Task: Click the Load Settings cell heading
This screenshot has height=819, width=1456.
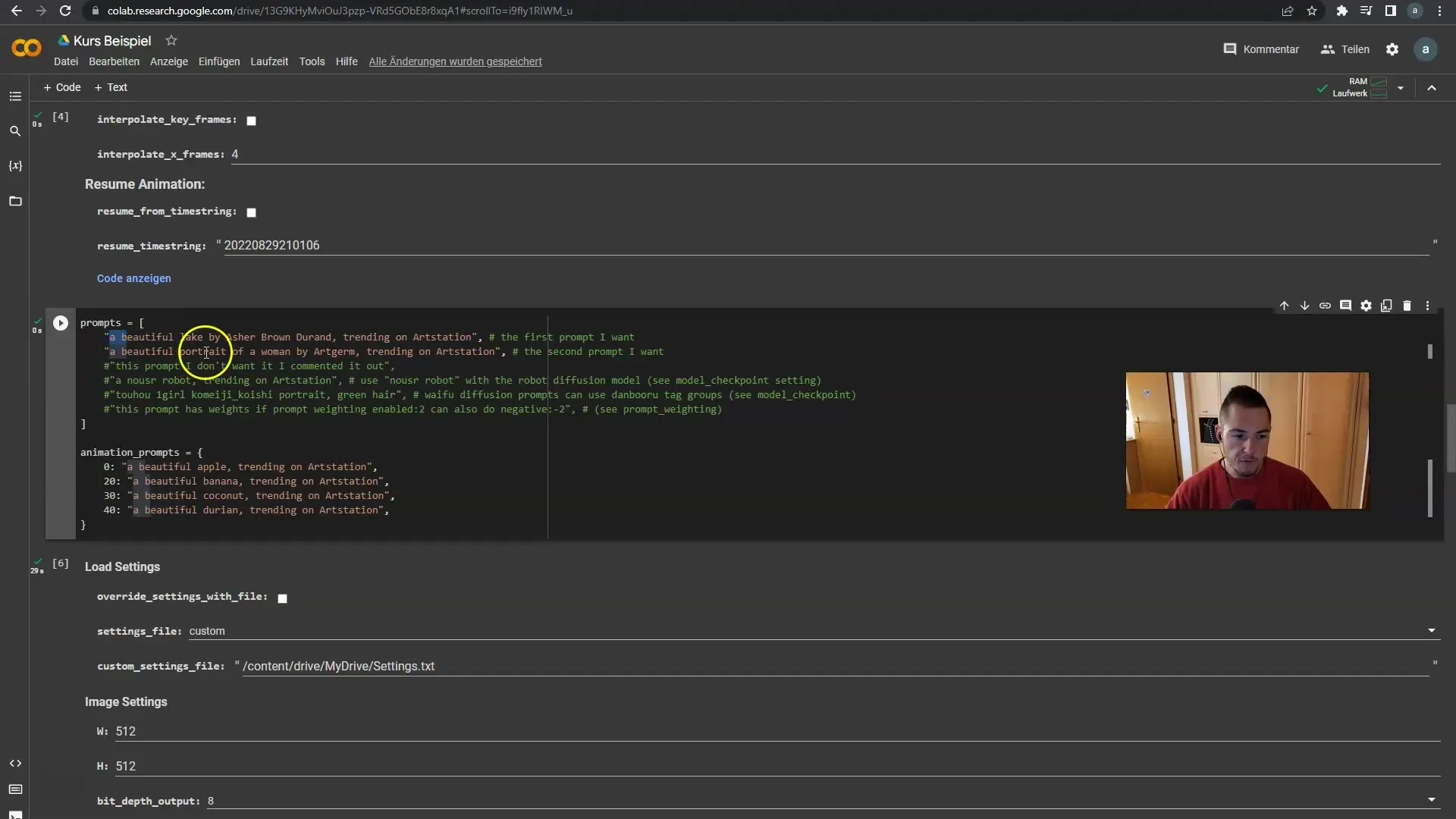Action: click(x=122, y=566)
